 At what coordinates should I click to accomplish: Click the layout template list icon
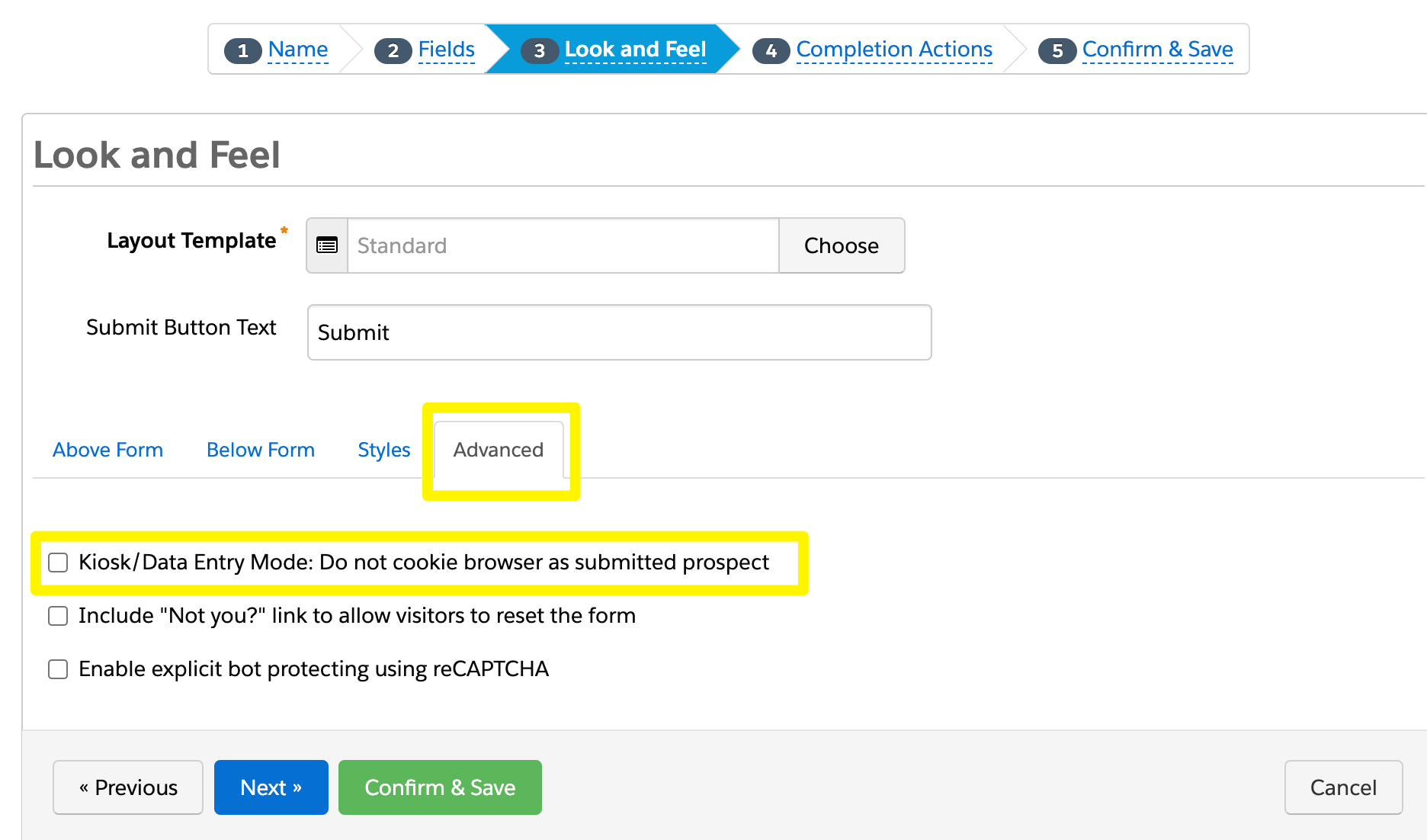click(x=327, y=245)
